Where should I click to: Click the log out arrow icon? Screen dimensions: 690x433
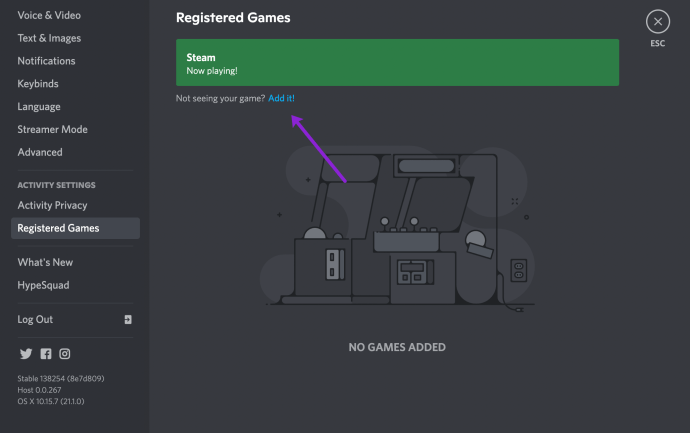[x=128, y=319]
